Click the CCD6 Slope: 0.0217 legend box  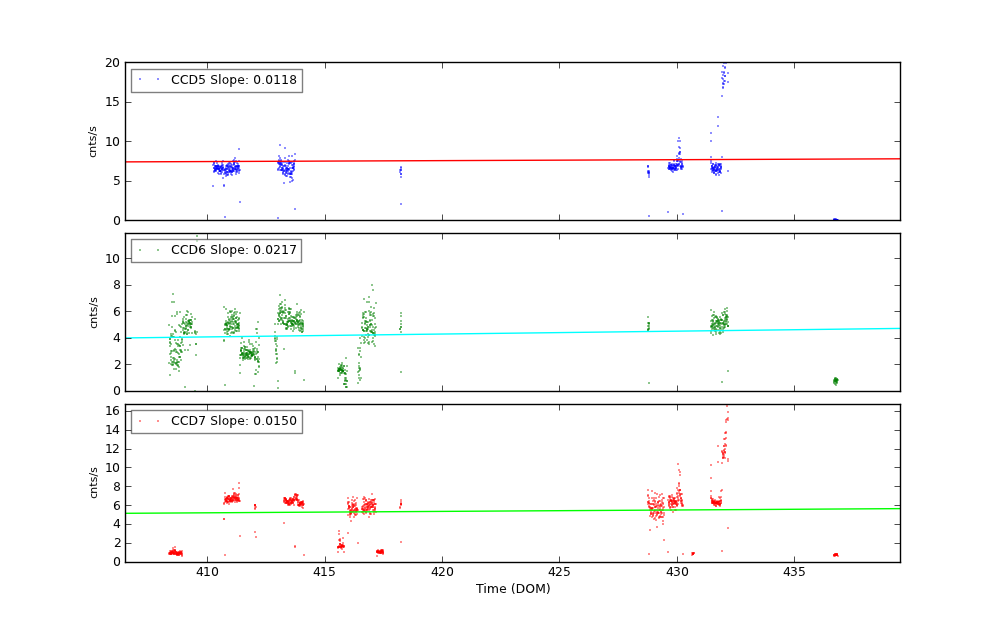tap(216, 250)
